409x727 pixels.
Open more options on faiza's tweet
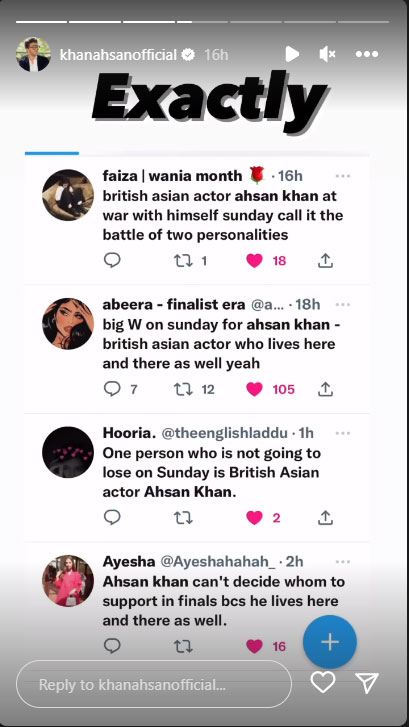[x=343, y=176]
